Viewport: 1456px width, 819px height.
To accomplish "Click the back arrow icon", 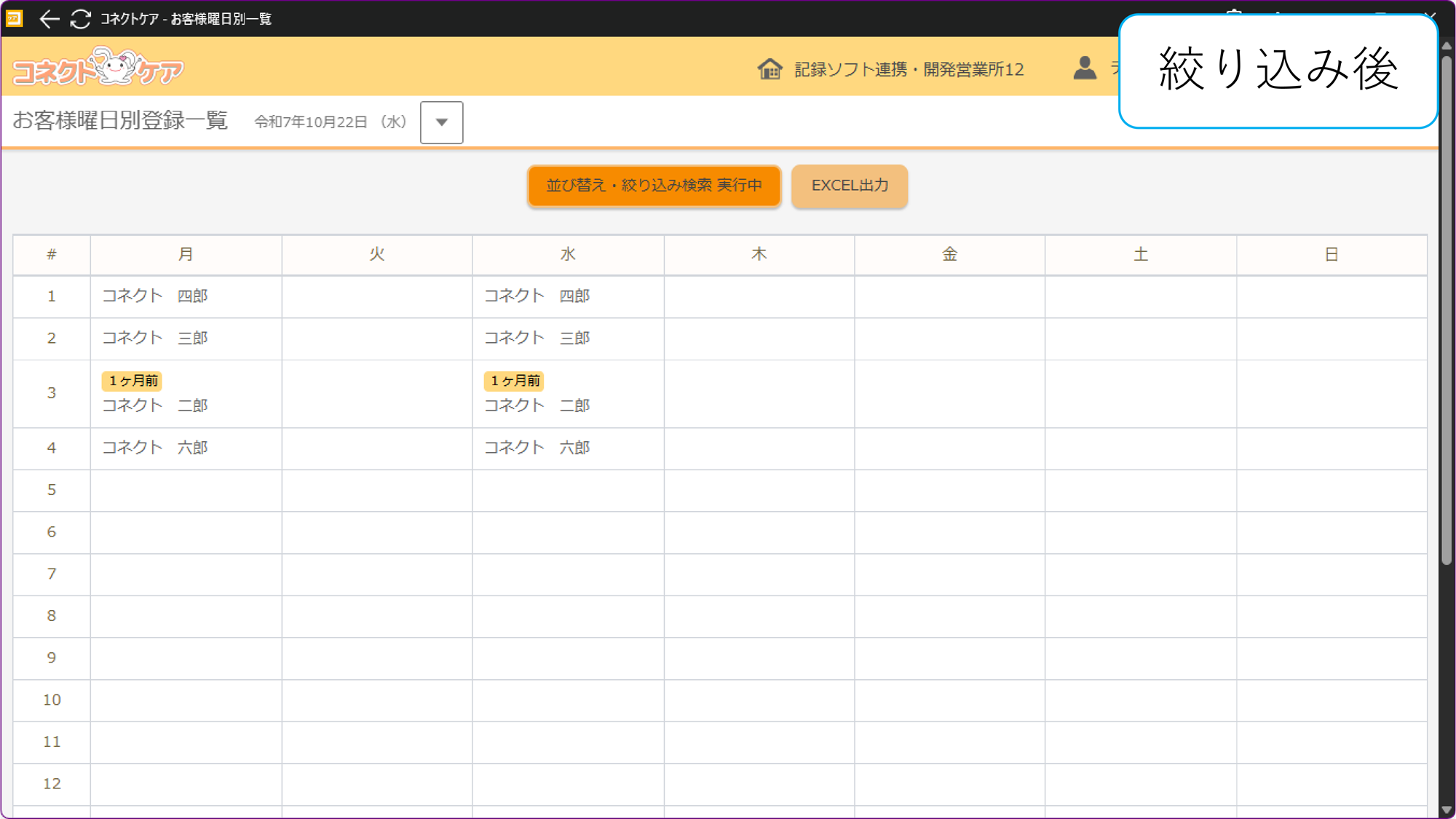I will click(49, 19).
